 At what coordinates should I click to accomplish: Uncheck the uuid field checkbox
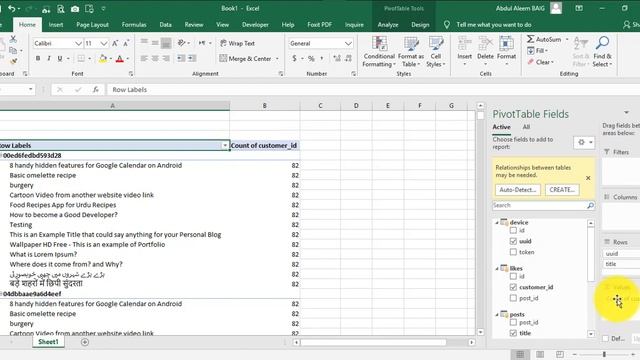coord(513,241)
